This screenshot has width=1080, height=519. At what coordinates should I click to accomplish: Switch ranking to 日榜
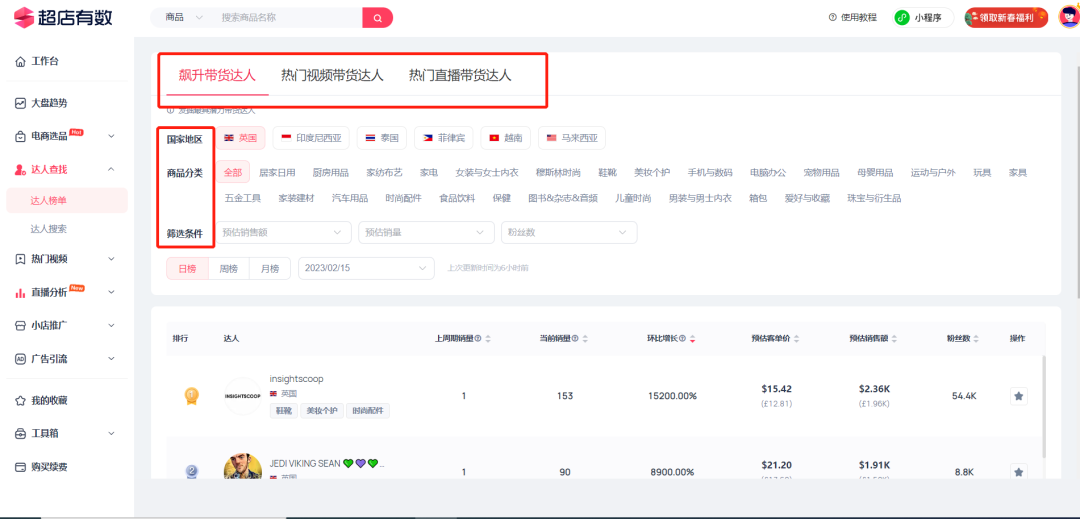click(x=187, y=268)
